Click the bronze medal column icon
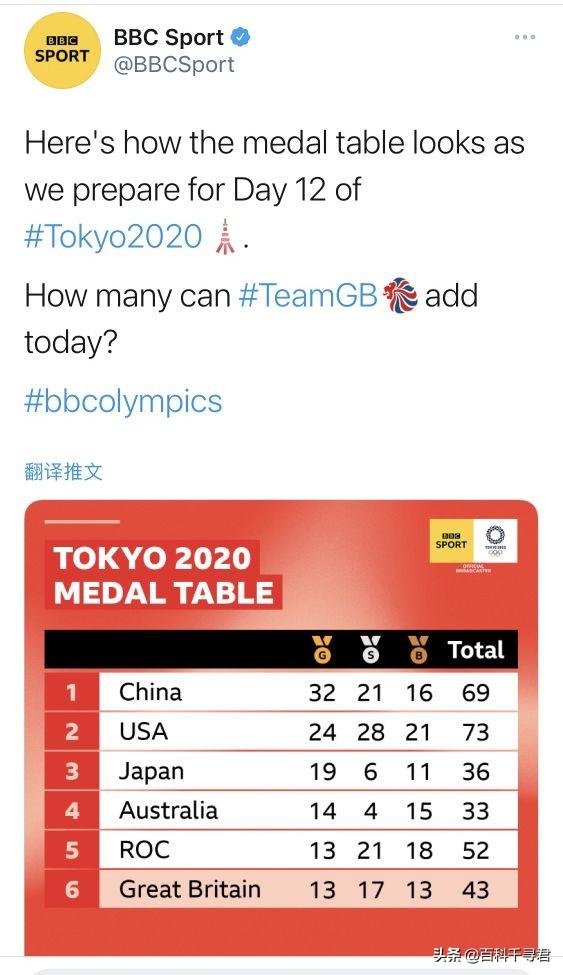 pos(419,649)
